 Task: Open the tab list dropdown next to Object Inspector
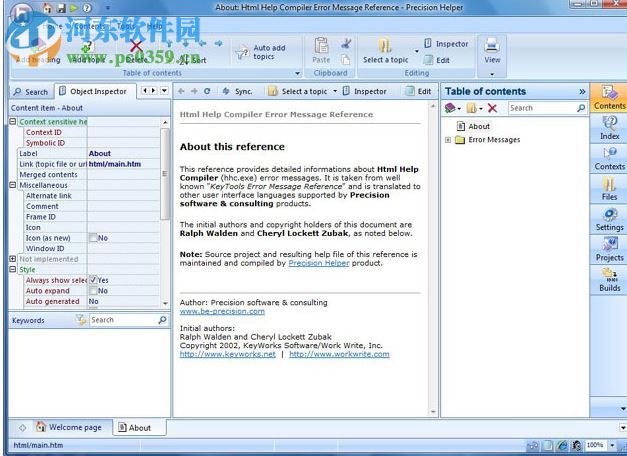point(164,91)
